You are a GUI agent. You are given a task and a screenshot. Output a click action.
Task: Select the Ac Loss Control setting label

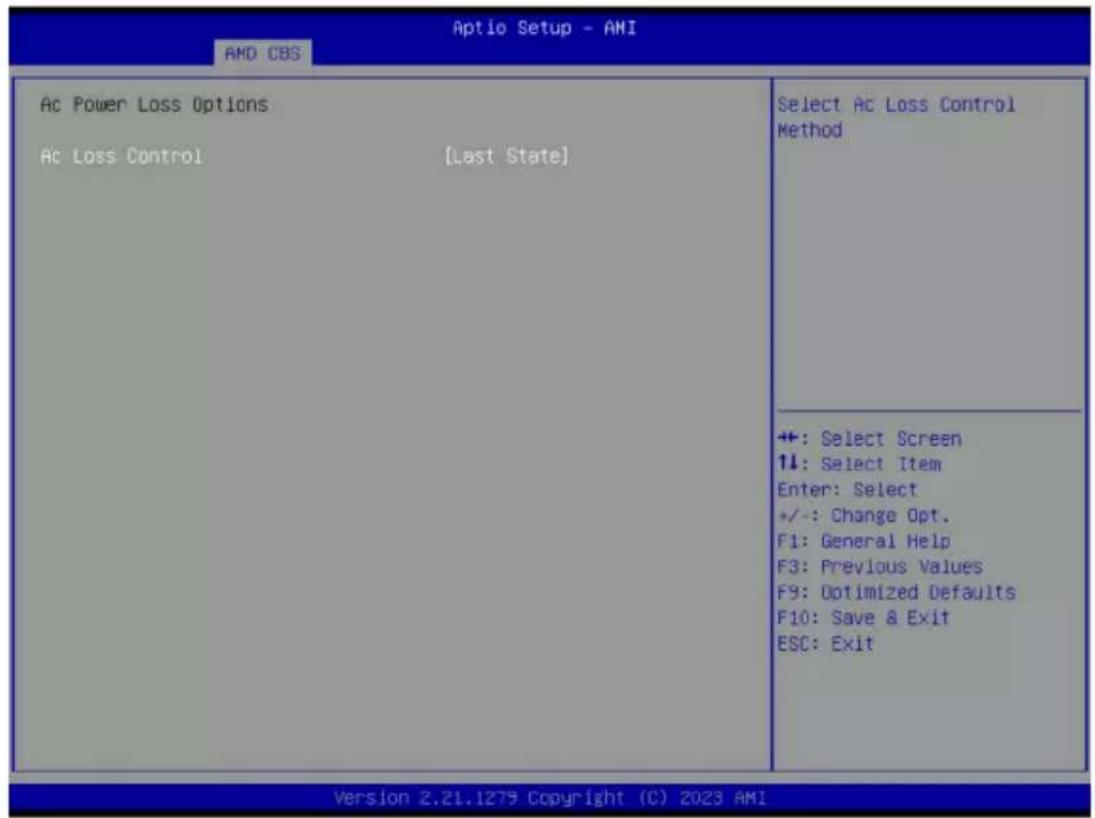point(122,156)
